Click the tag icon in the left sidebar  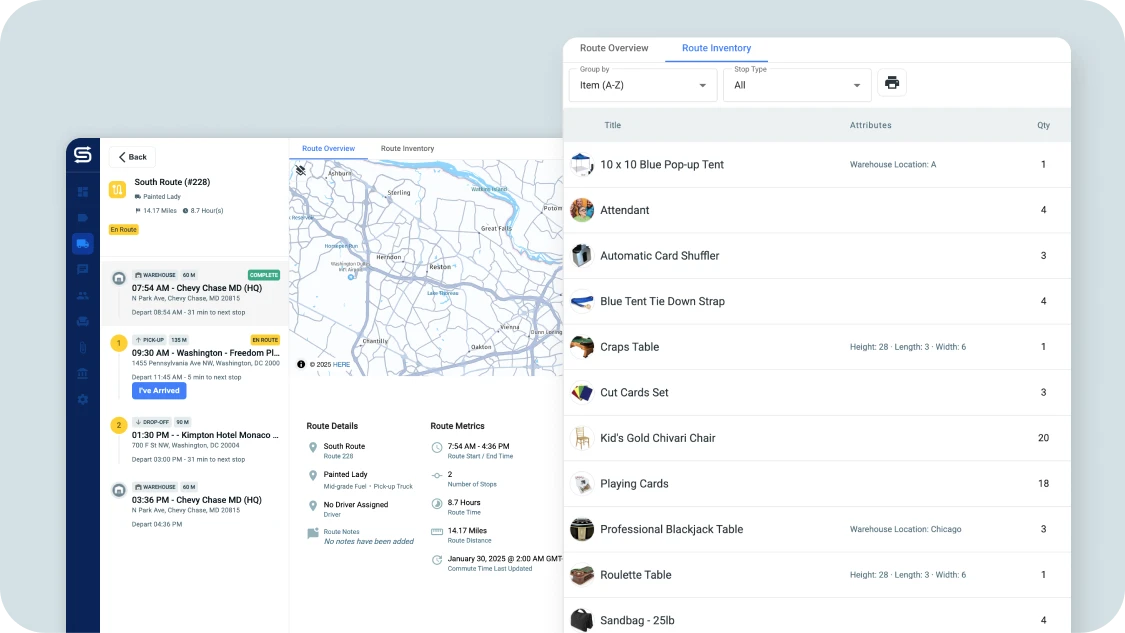point(82,217)
